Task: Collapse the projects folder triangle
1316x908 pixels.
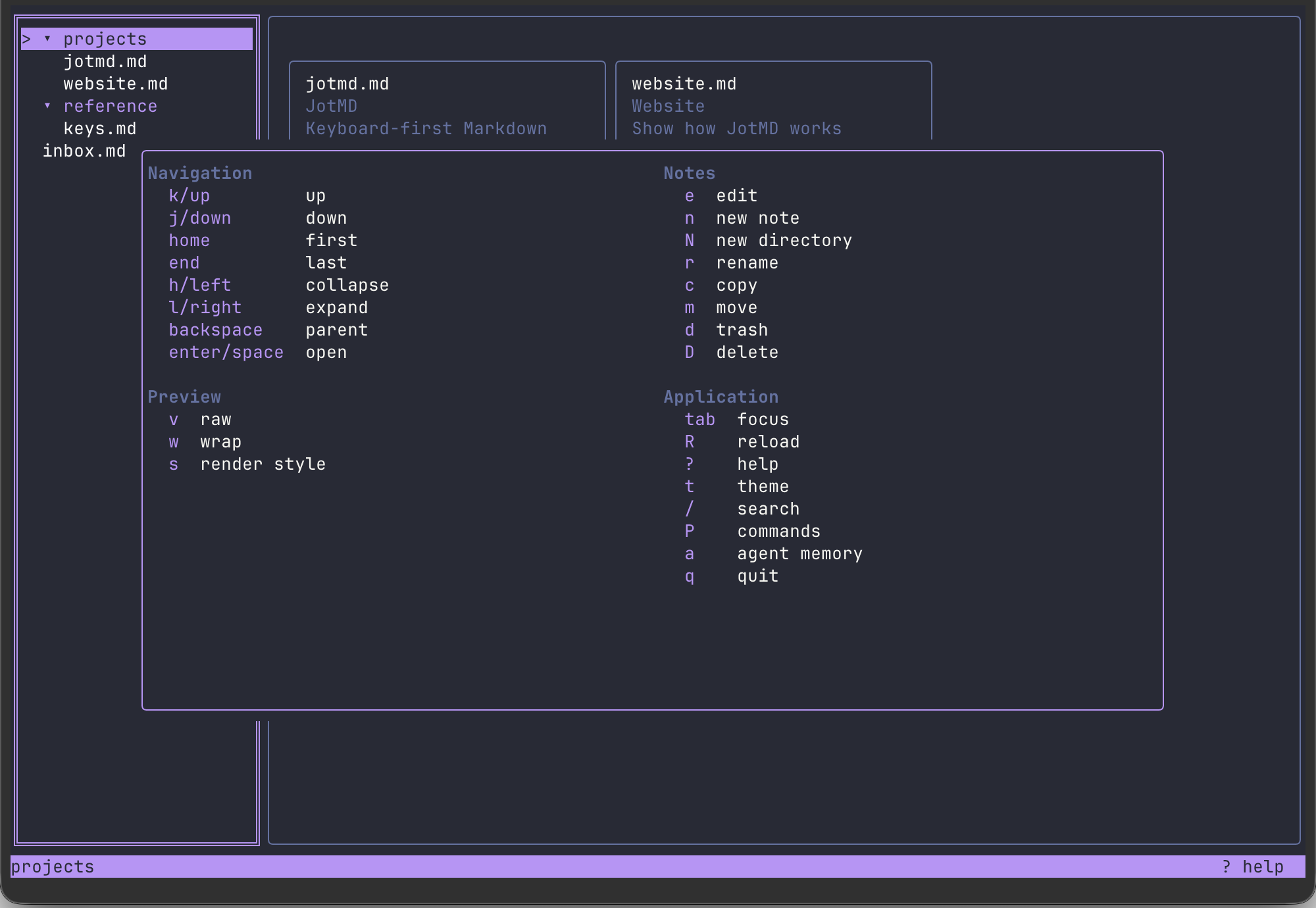Action: pos(47,39)
